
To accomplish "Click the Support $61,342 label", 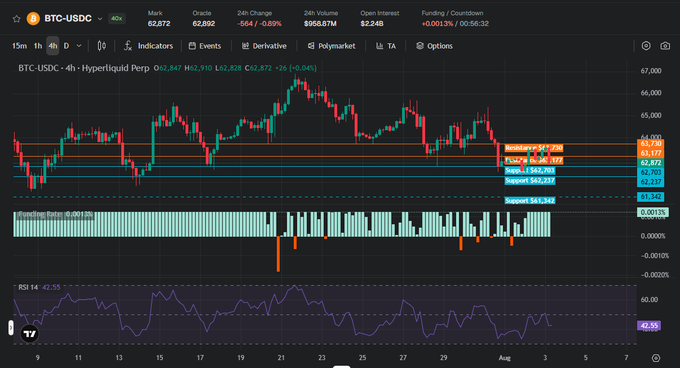I will pyautogui.click(x=530, y=201).
